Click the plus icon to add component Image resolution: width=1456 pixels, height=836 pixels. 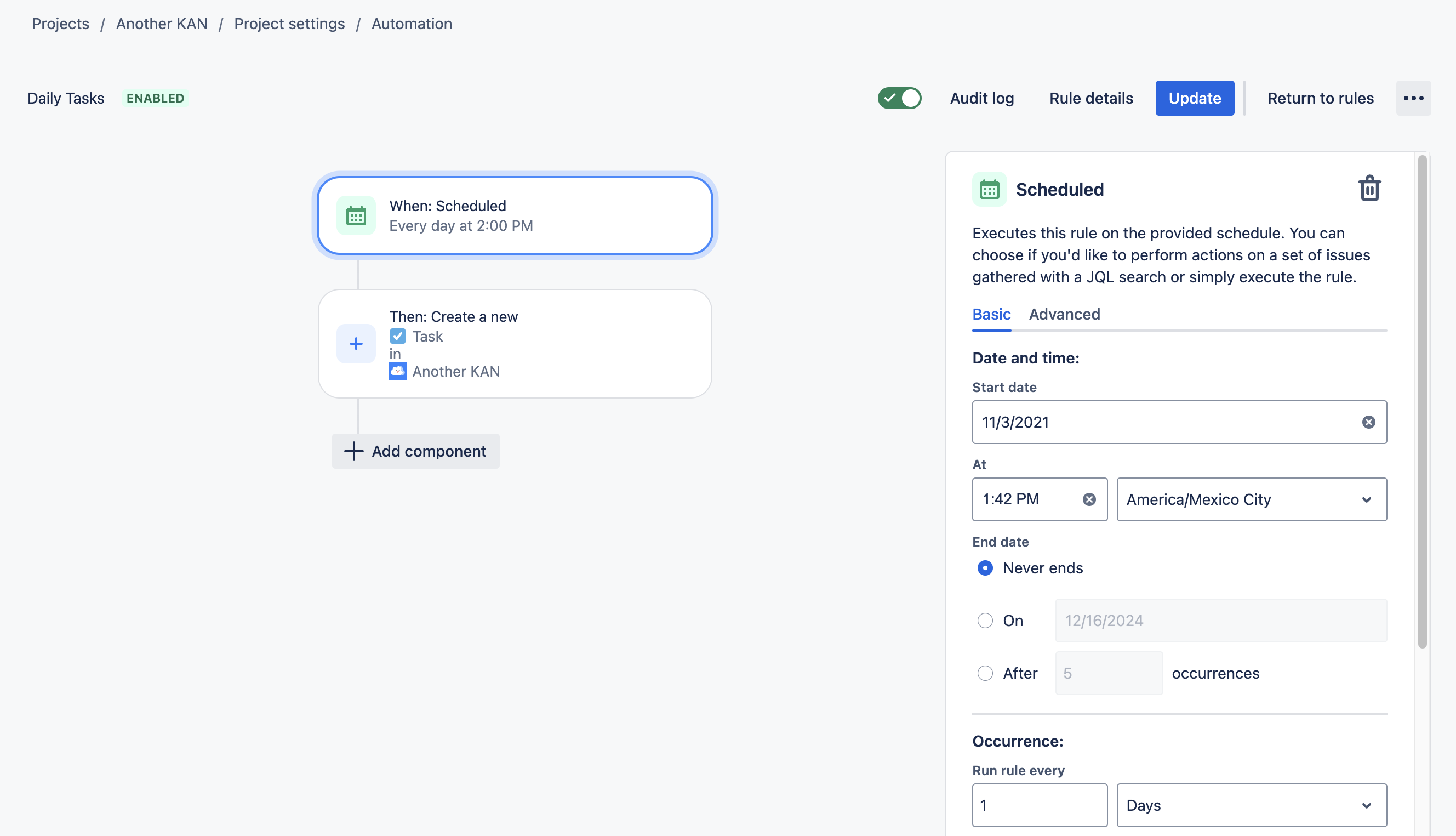pos(353,450)
